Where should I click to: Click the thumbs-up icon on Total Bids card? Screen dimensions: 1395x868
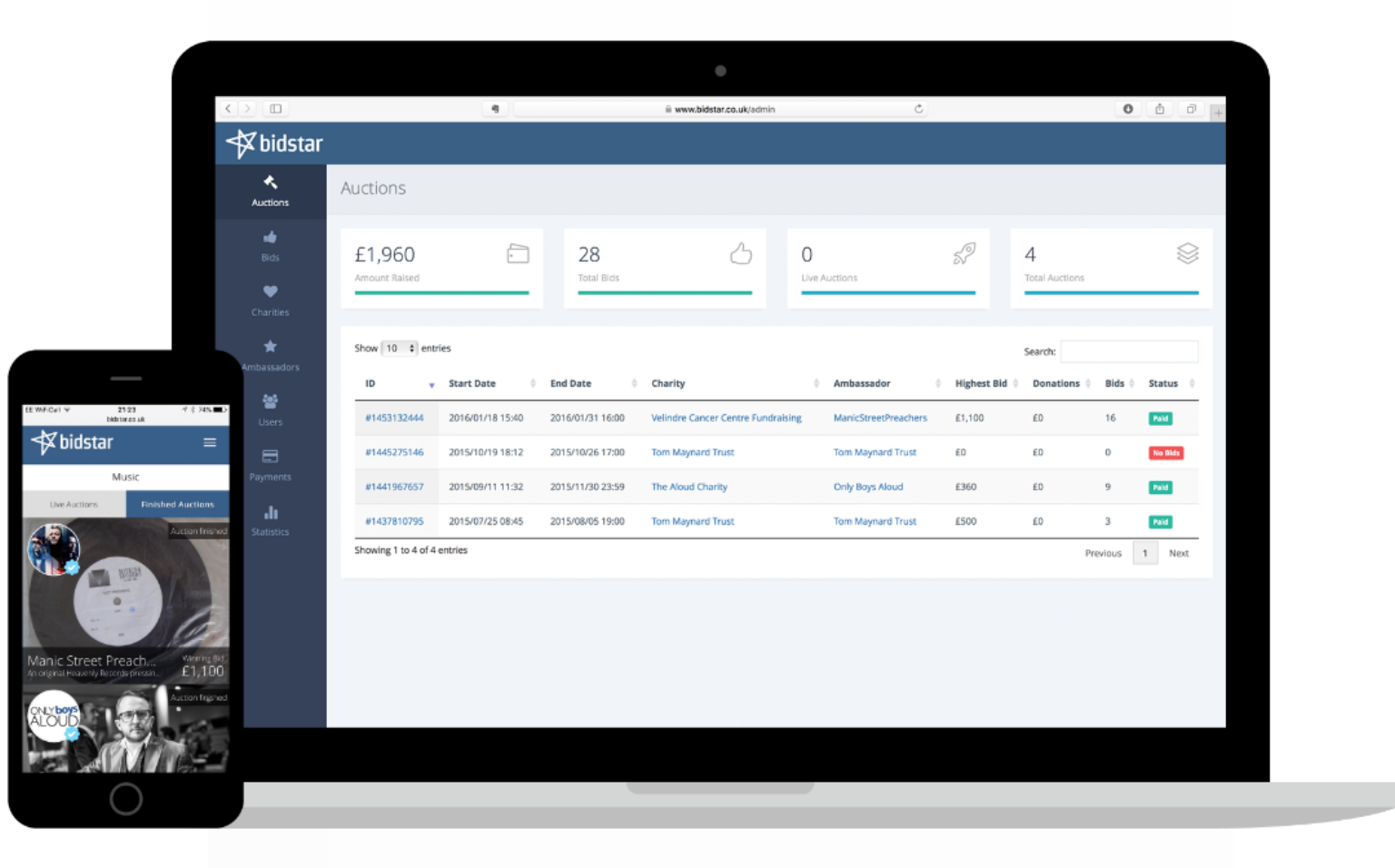(741, 253)
